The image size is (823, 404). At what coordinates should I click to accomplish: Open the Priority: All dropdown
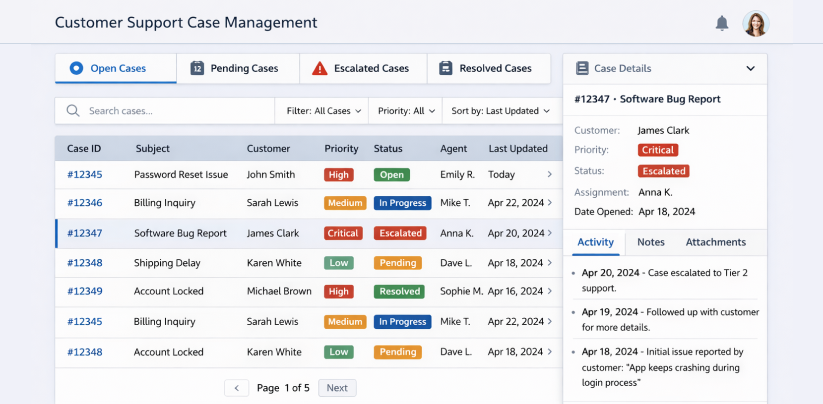point(406,111)
